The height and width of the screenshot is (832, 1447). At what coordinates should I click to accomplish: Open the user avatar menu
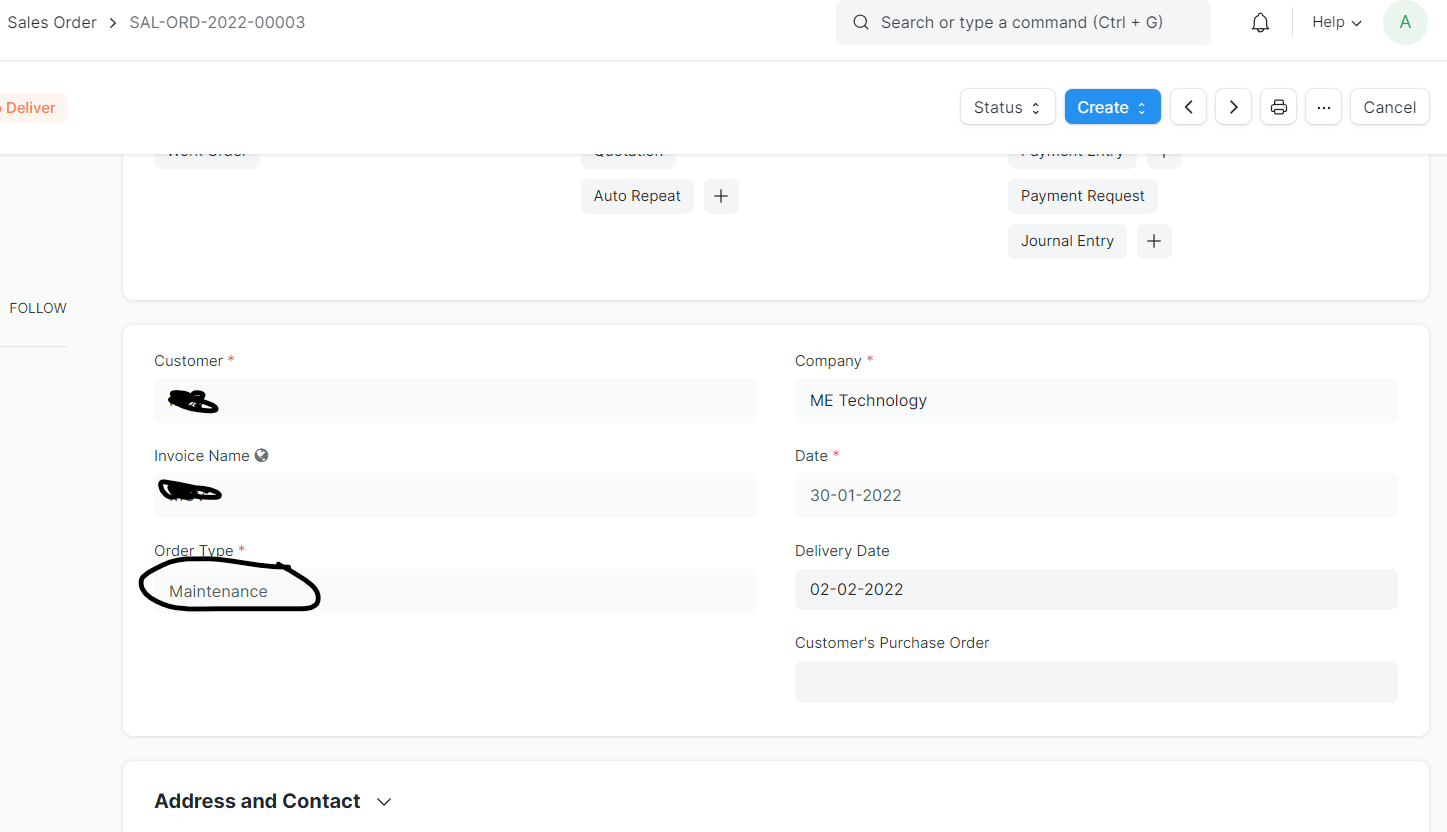[x=1405, y=22]
